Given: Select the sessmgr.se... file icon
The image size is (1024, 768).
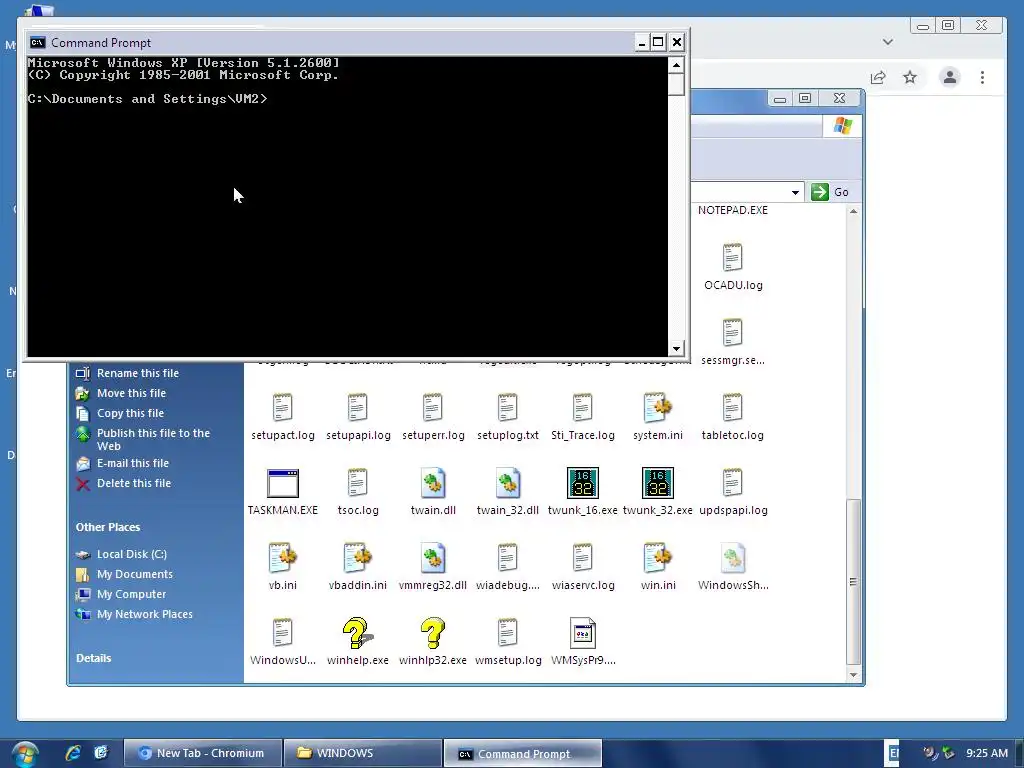Looking at the screenshot, I should (732, 333).
